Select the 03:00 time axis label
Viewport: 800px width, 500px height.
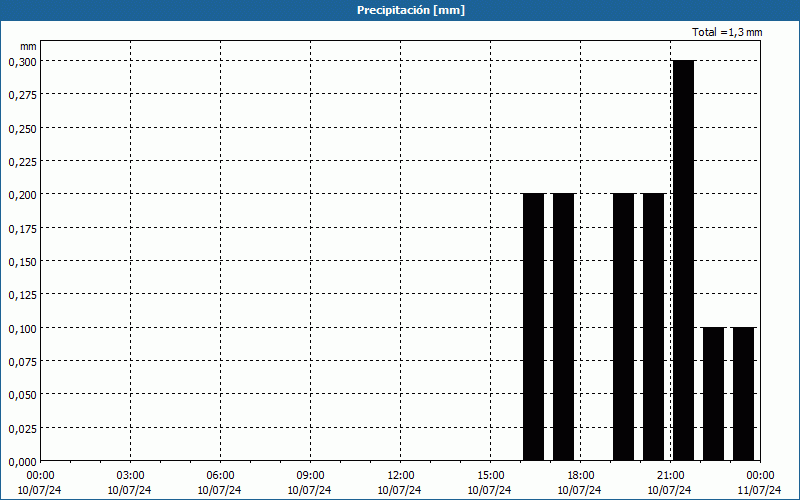130,476
